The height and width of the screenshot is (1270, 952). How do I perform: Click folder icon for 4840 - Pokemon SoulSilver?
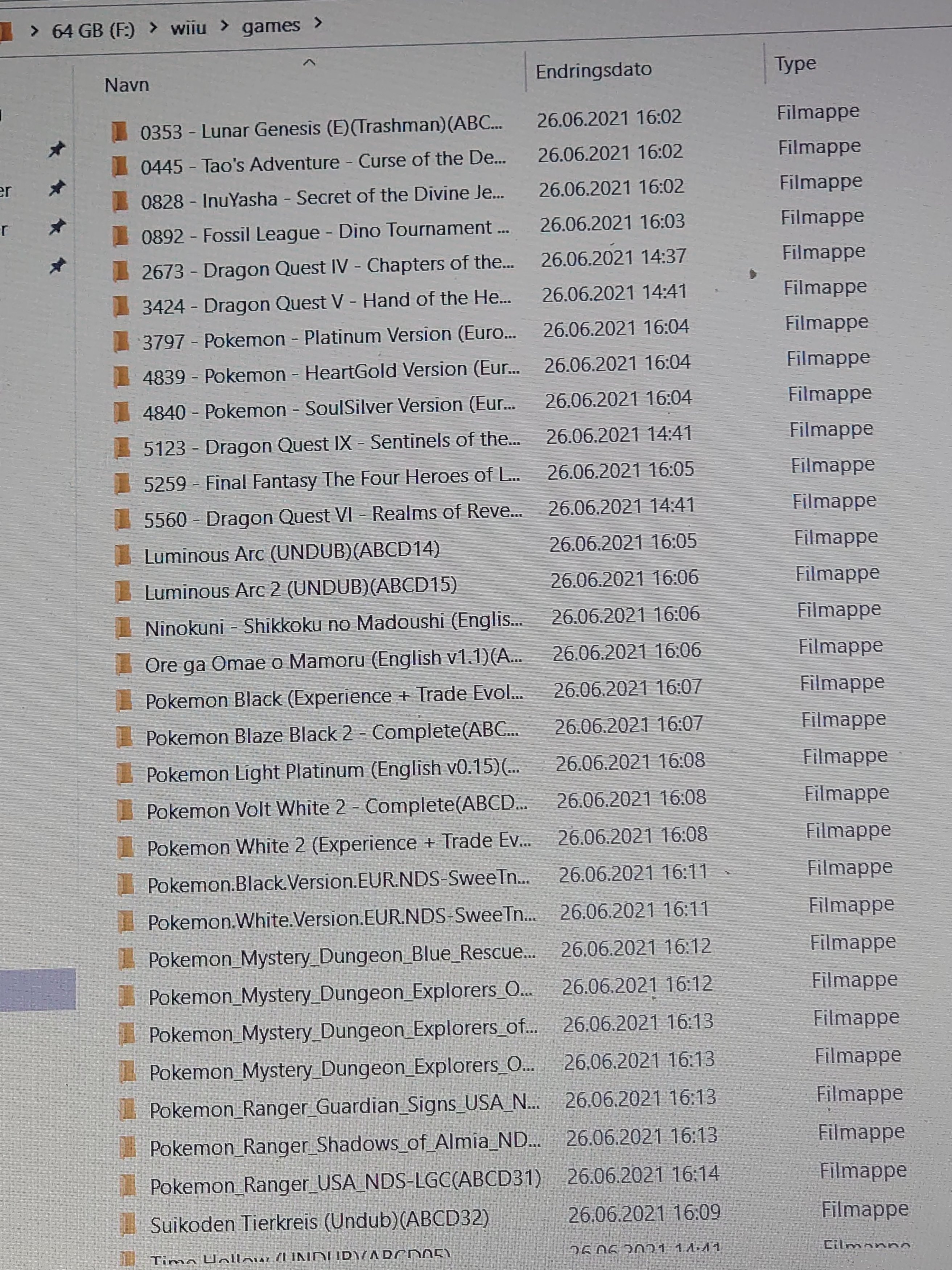coord(121,412)
